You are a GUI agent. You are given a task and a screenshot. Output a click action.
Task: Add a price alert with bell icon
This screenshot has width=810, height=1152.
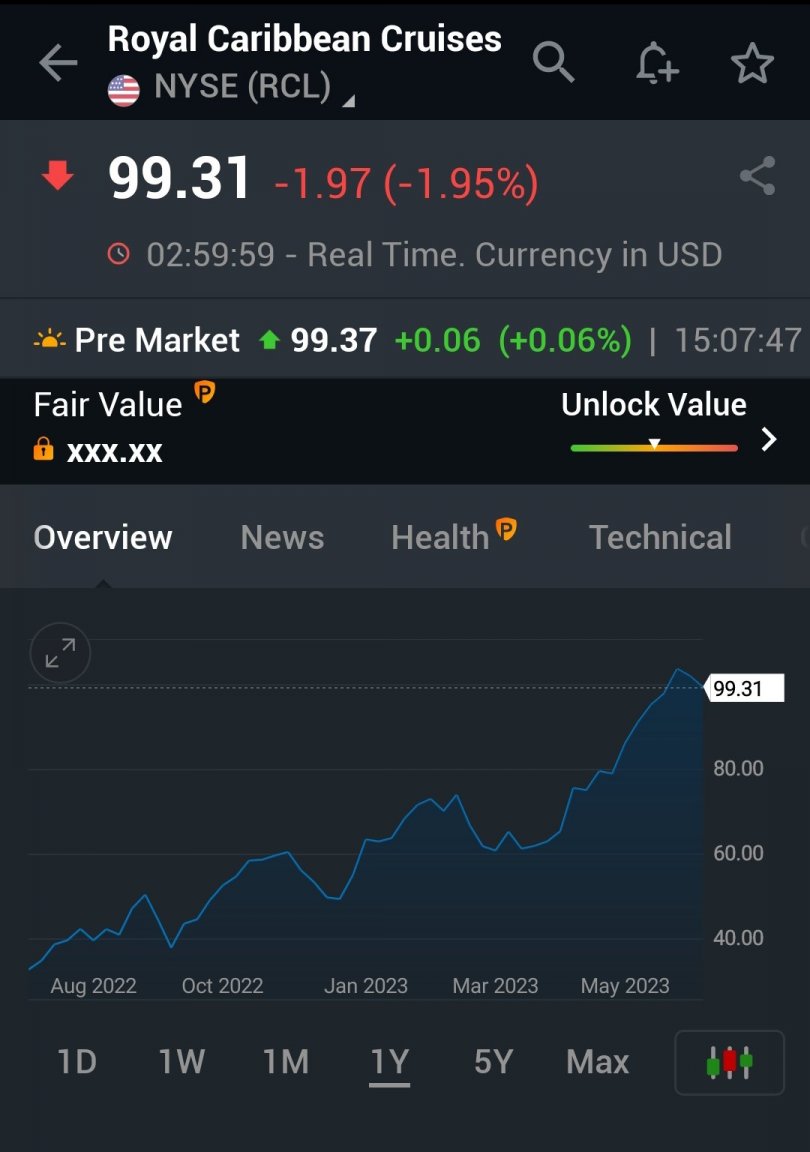click(x=656, y=62)
